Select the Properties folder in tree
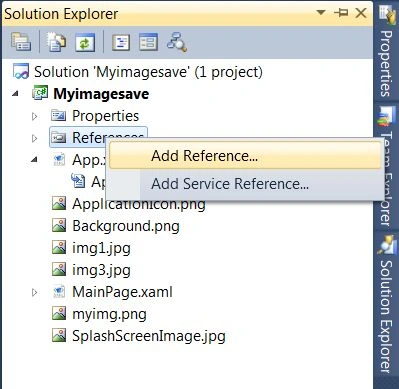The height and width of the screenshot is (389, 399). 105,116
